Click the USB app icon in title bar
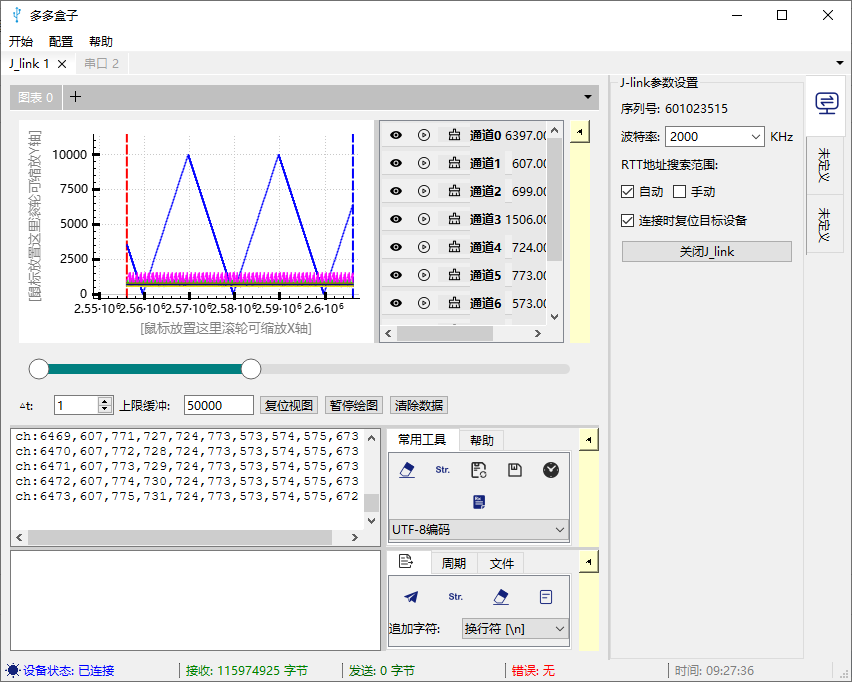This screenshot has width=852, height=682. 17,15
